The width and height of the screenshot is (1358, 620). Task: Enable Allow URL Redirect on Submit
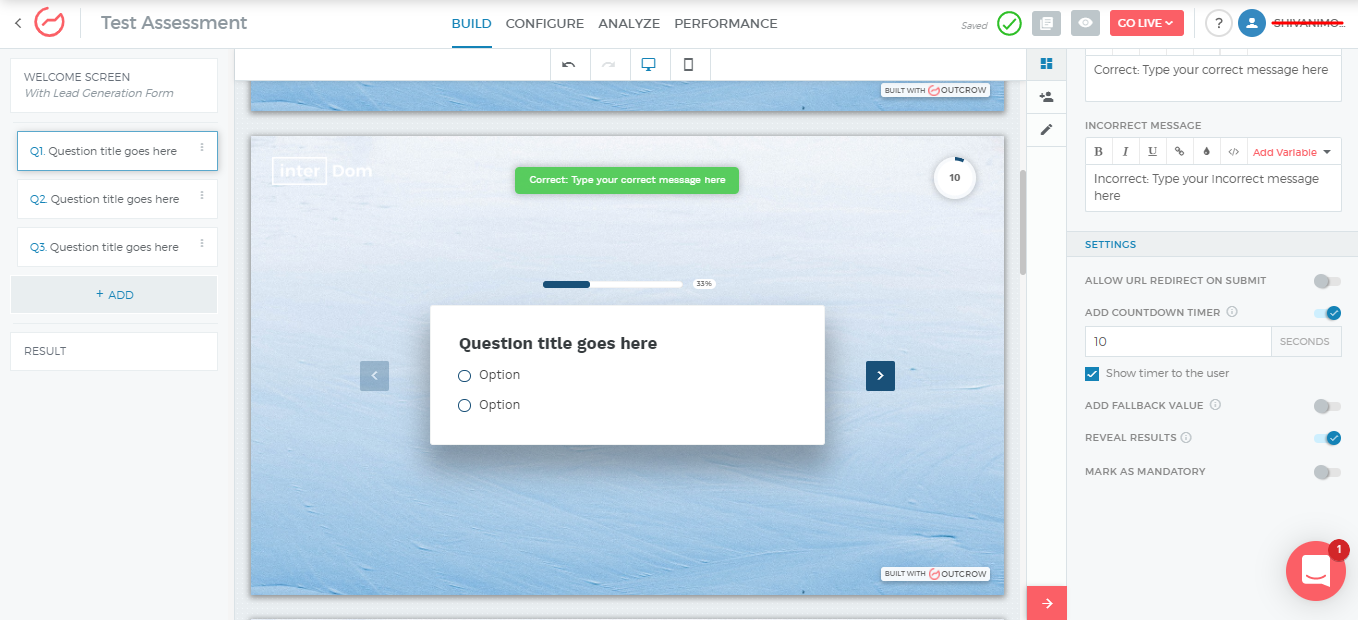(x=1327, y=281)
